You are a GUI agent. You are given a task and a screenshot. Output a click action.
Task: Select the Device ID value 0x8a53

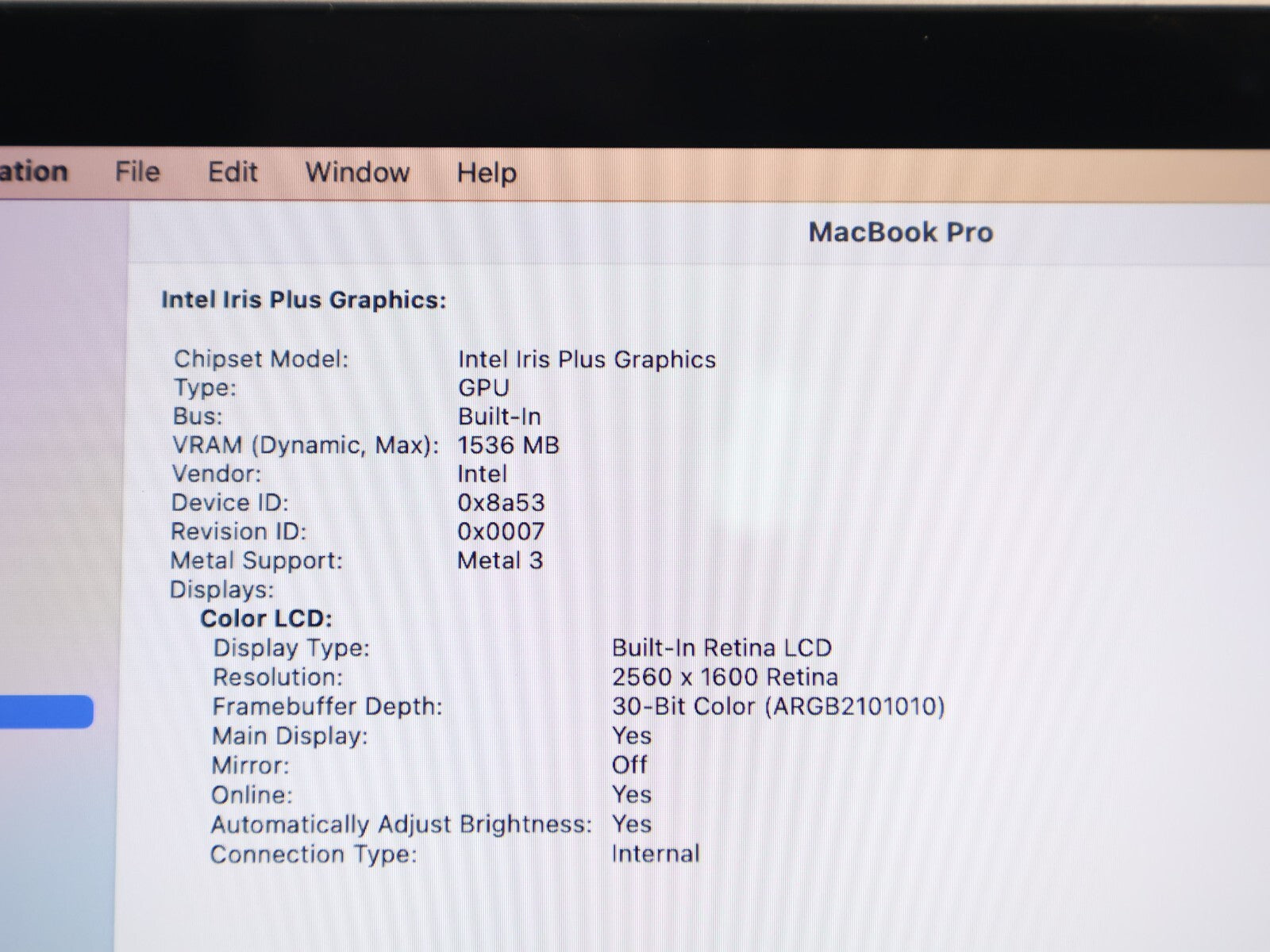pos(501,503)
